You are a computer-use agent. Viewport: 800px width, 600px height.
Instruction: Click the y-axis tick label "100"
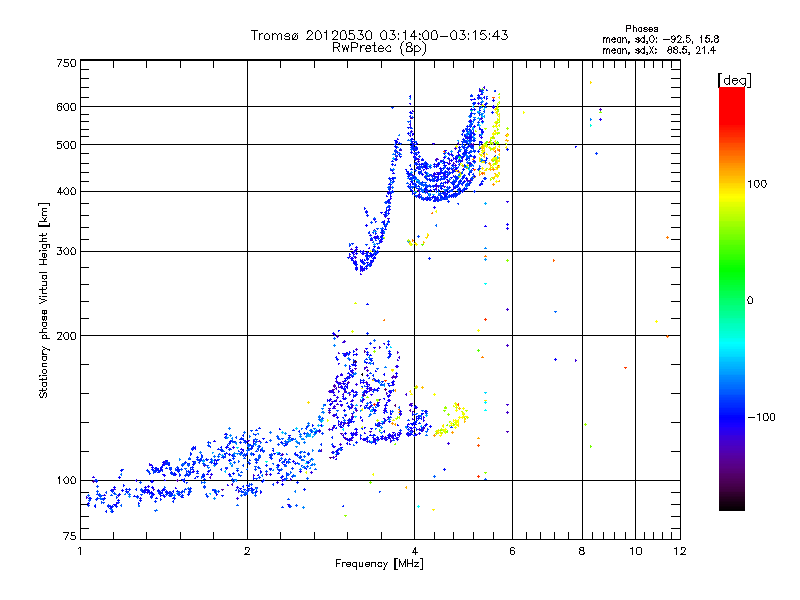[67, 481]
